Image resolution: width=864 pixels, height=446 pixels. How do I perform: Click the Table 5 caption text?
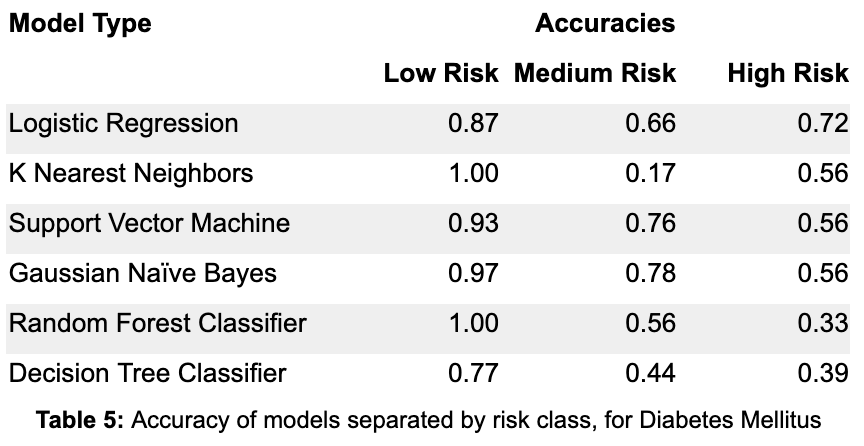pyautogui.click(x=429, y=420)
